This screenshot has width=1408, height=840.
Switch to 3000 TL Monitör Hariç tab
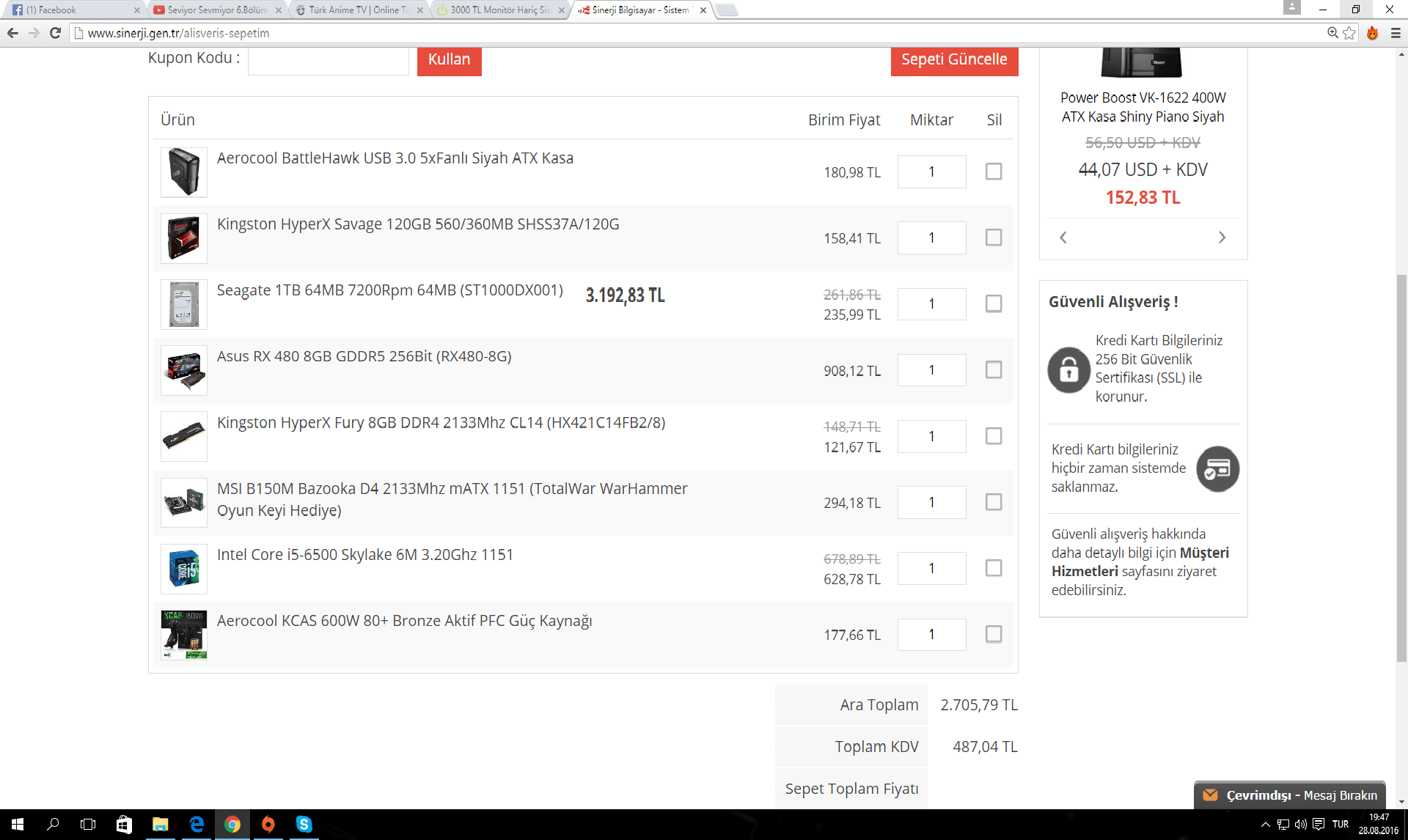point(499,10)
